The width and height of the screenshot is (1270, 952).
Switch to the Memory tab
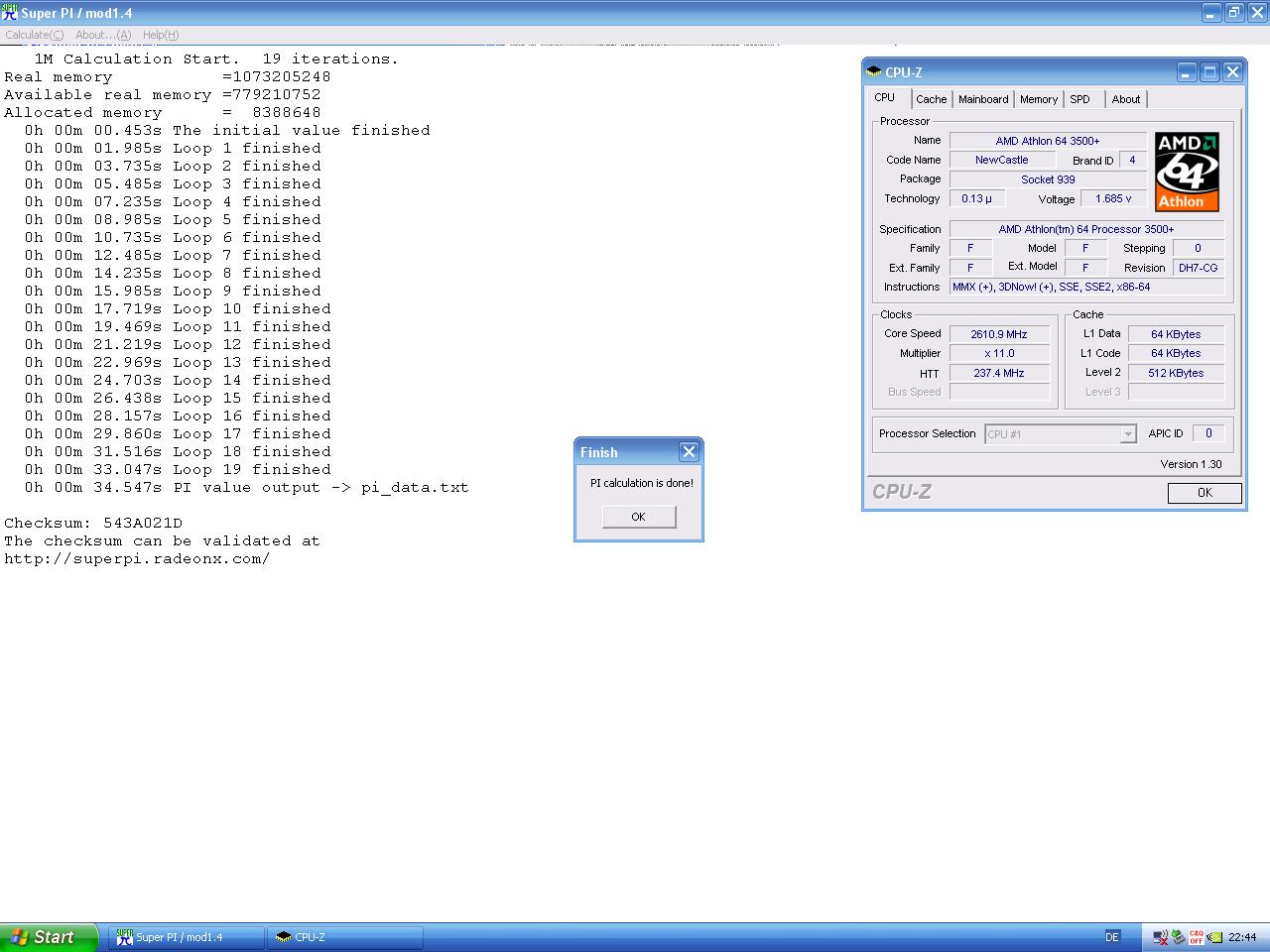1039,99
